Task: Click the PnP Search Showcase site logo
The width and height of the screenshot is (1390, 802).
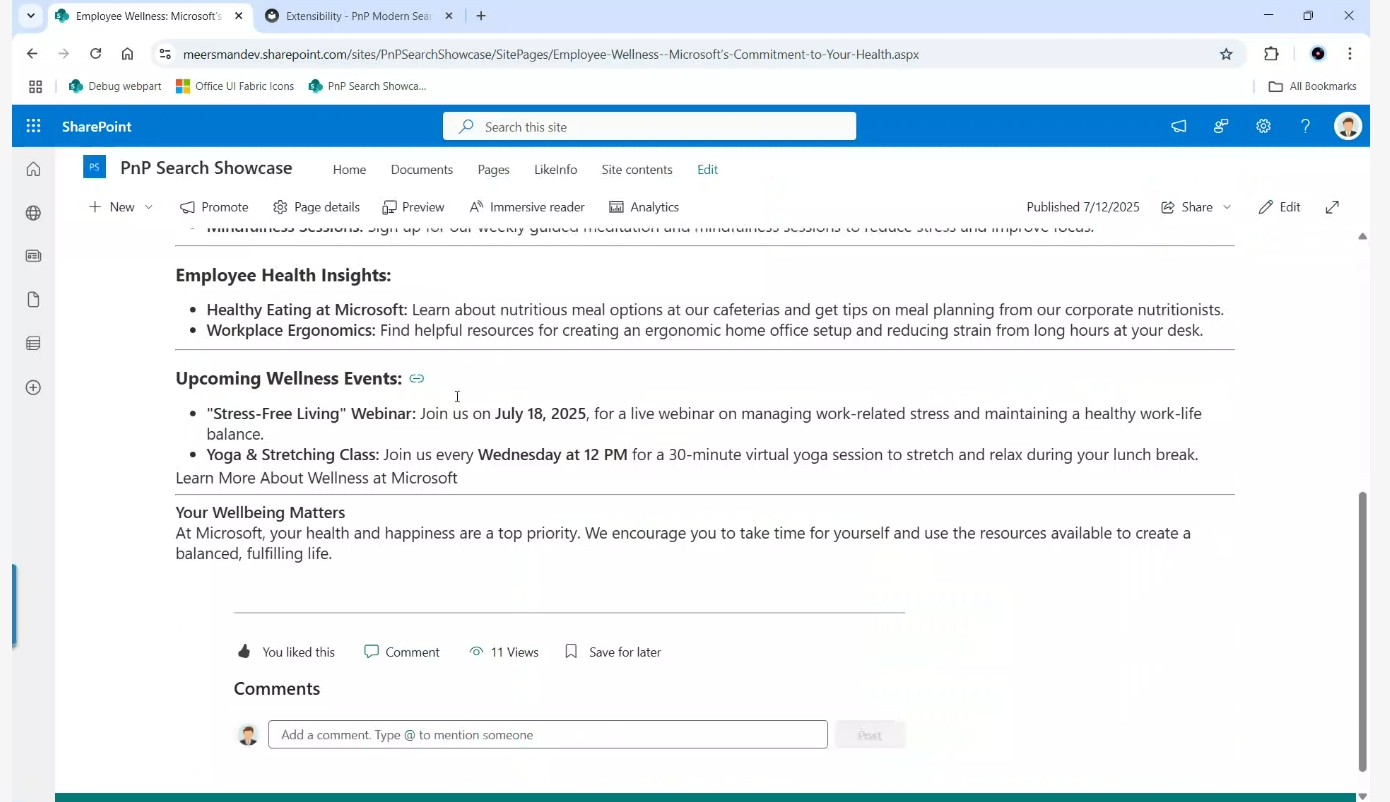Action: coord(95,167)
